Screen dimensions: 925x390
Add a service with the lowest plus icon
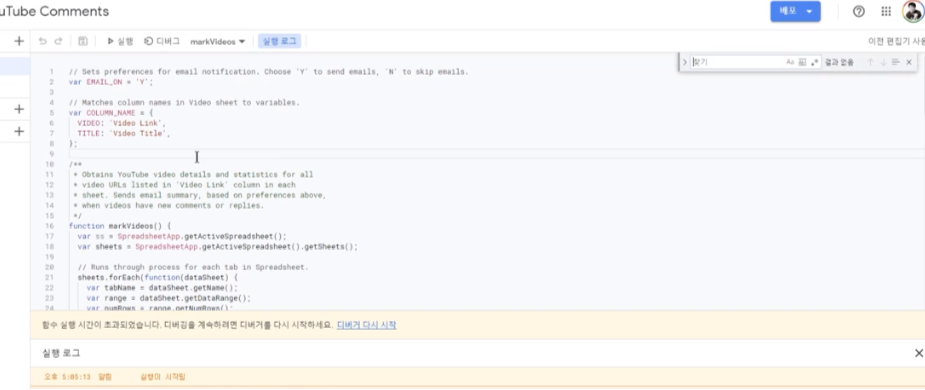pyautogui.click(x=19, y=131)
